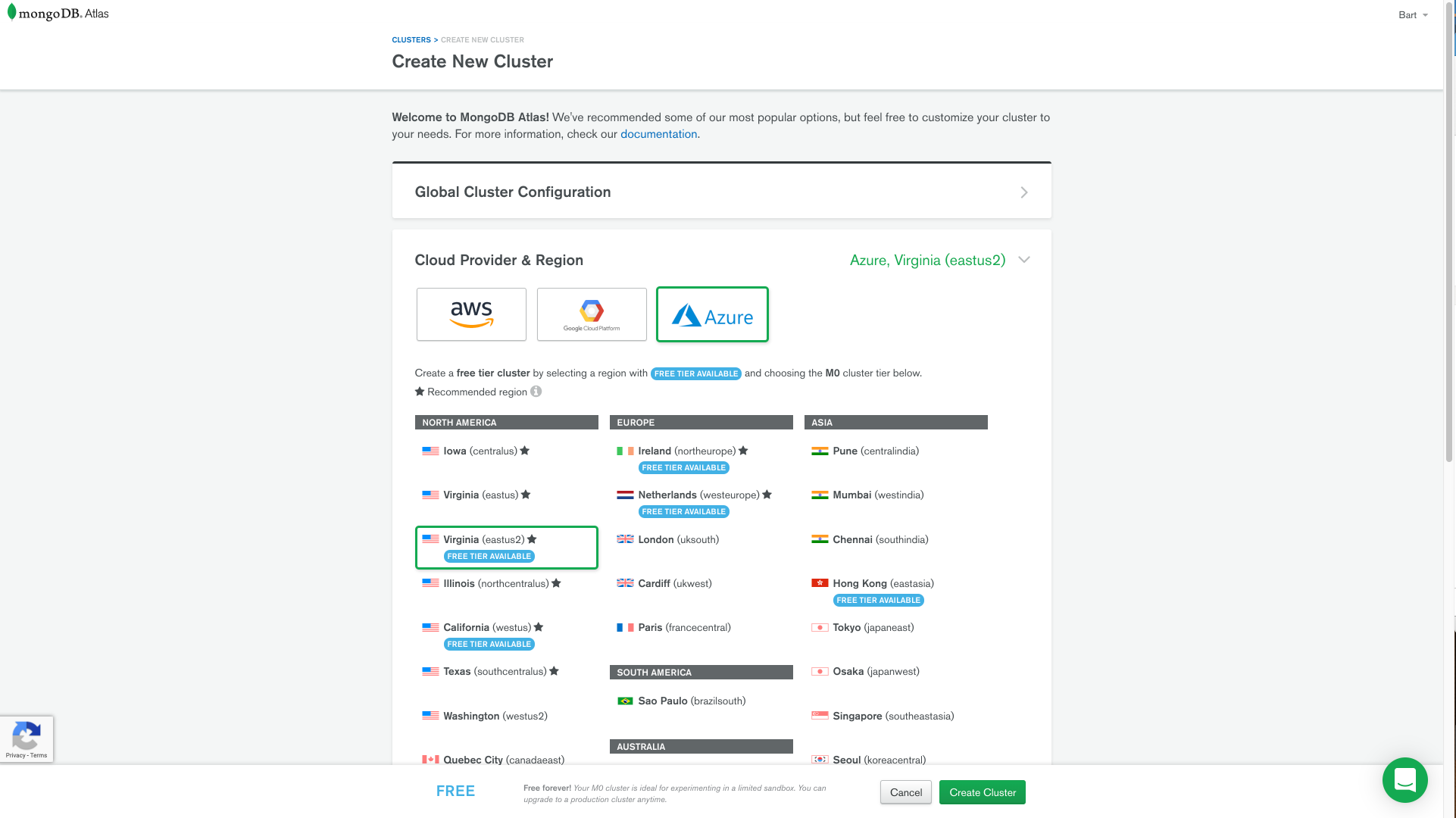This screenshot has width=1456, height=818.
Task: Select the Azure provider tile
Action: (x=712, y=314)
